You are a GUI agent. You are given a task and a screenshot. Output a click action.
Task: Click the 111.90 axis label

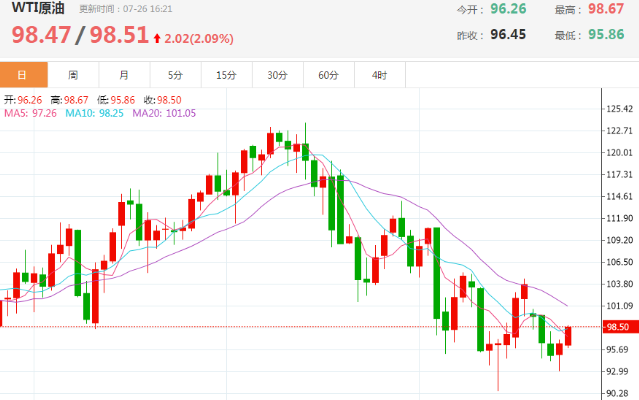pyautogui.click(x=619, y=218)
